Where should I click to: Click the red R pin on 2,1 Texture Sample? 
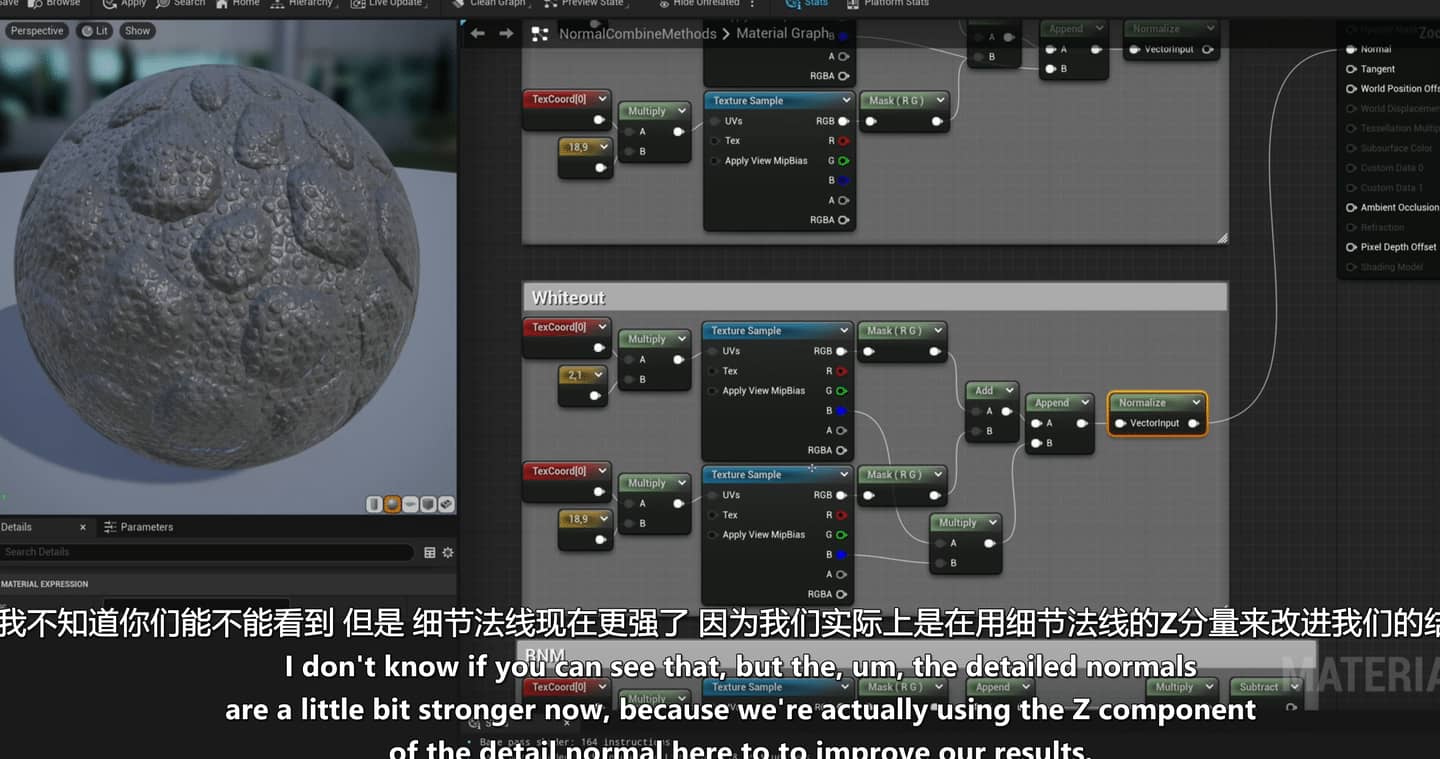[841, 371]
